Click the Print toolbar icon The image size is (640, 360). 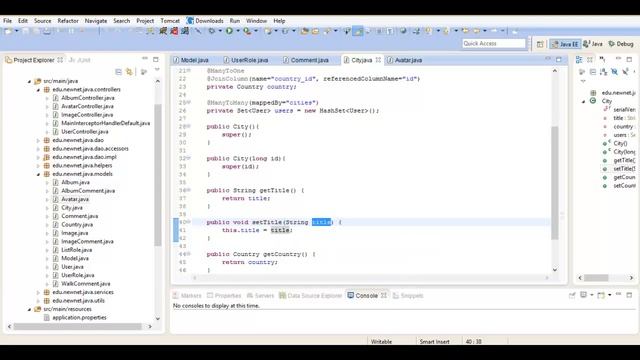point(47,31)
